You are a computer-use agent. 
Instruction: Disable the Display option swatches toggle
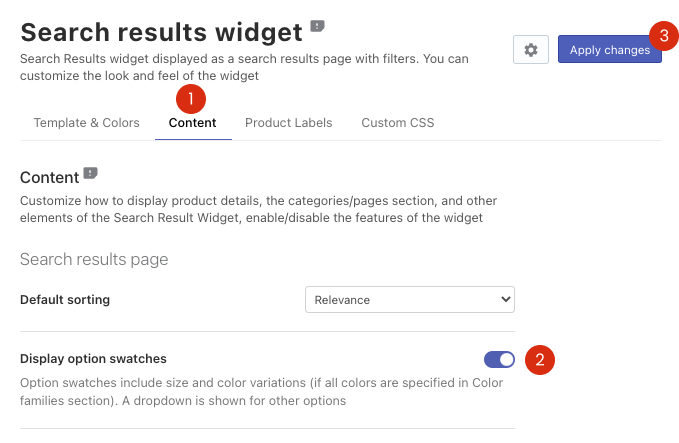(x=499, y=359)
